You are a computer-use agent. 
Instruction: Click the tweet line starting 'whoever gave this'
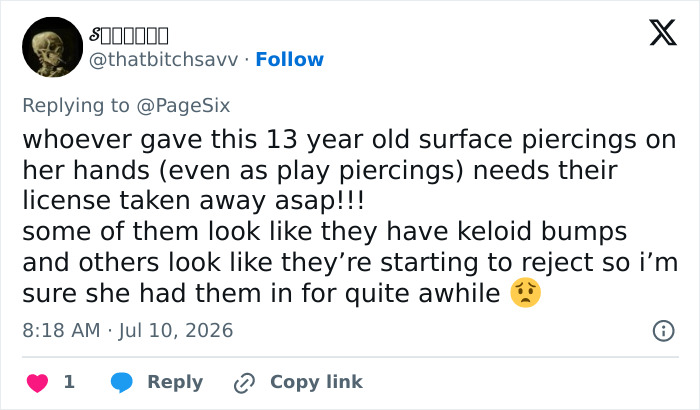pyautogui.click(x=349, y=140)
